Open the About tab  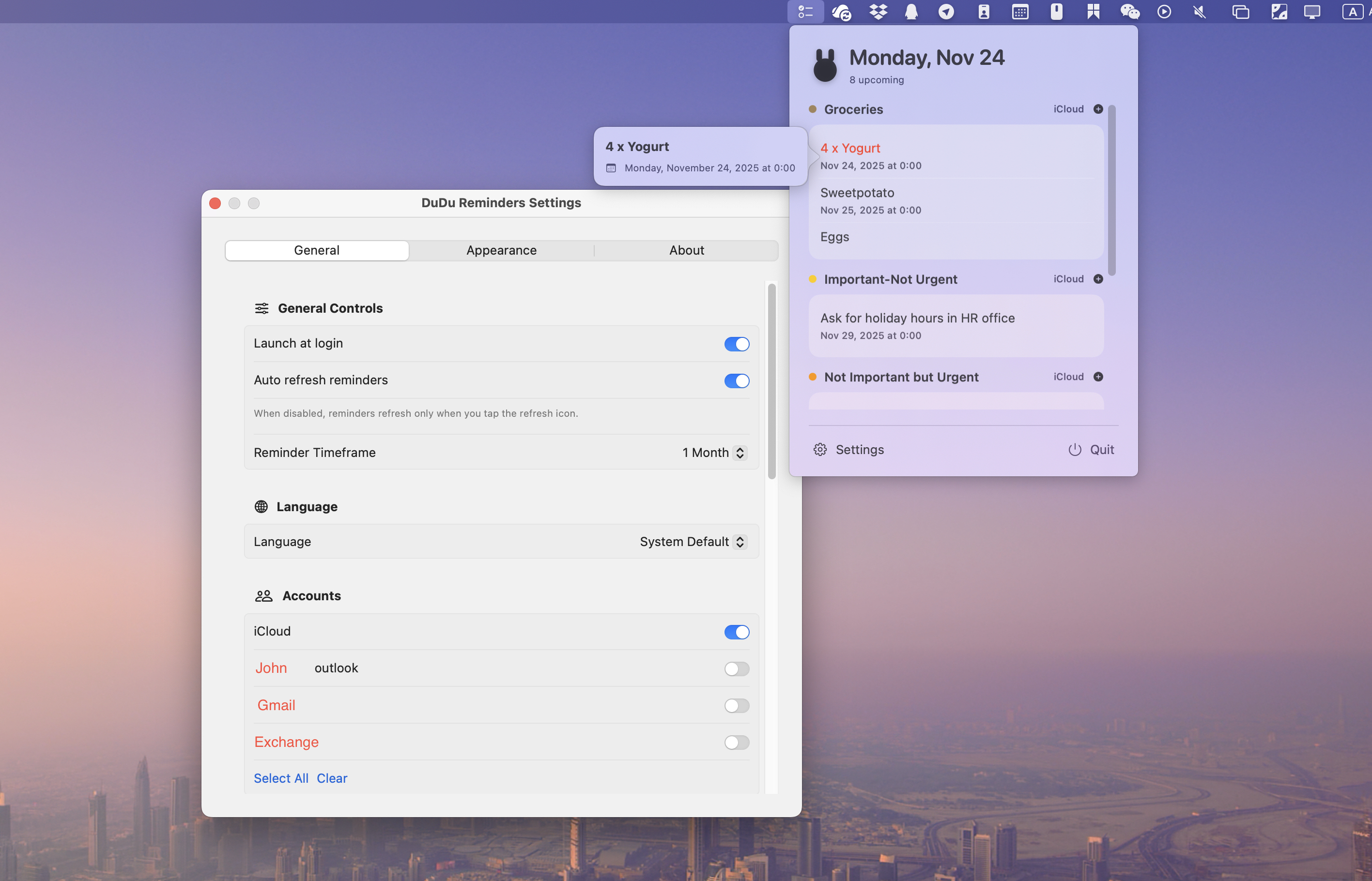tap(686, 250)
